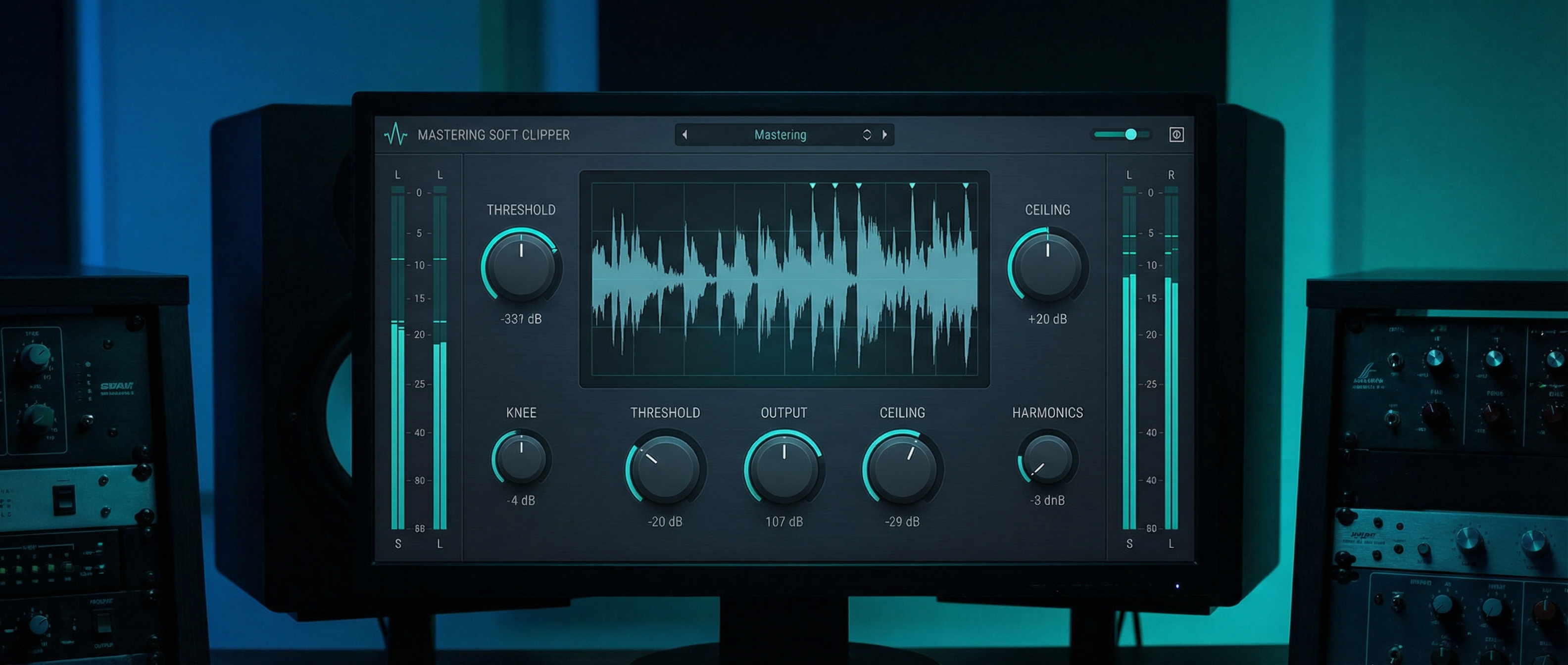Go to the next preset with the right arrow

(884, 135)
